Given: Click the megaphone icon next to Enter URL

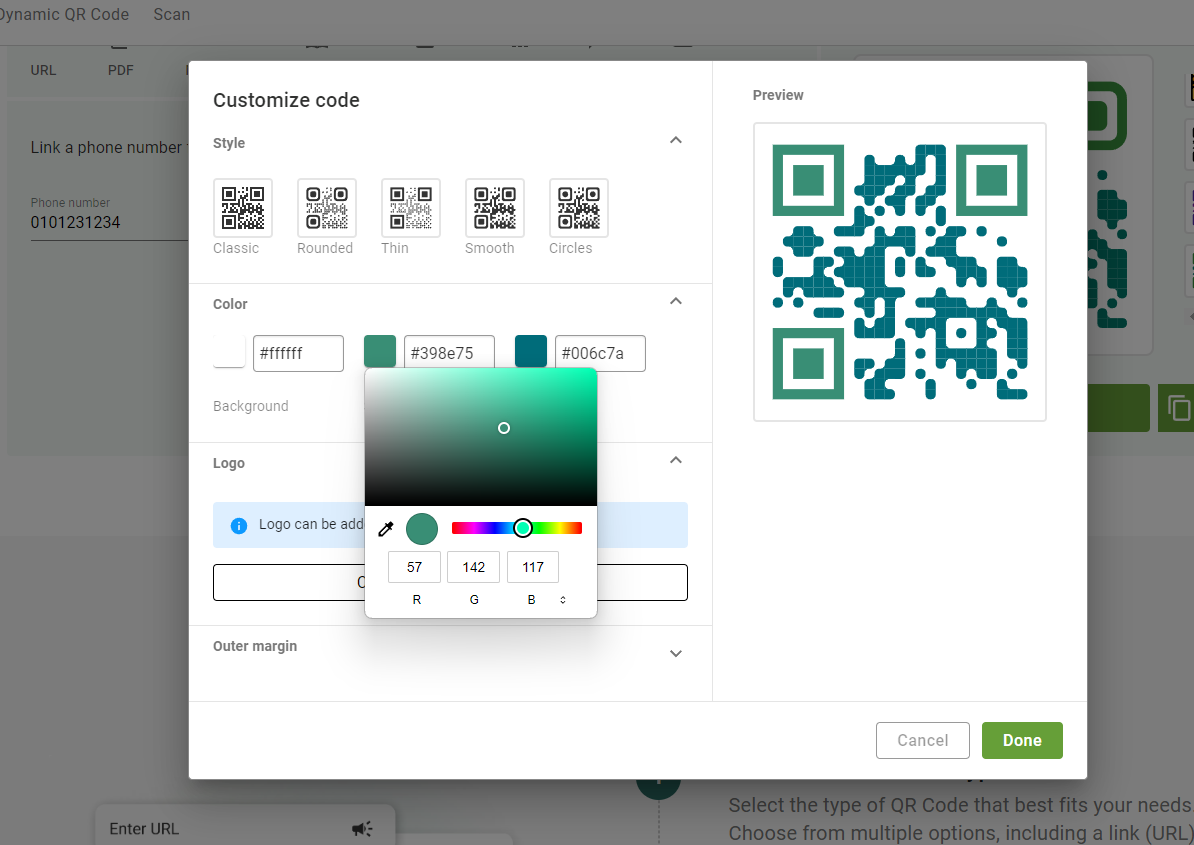Looking at the screenshot, I should 362,829.
